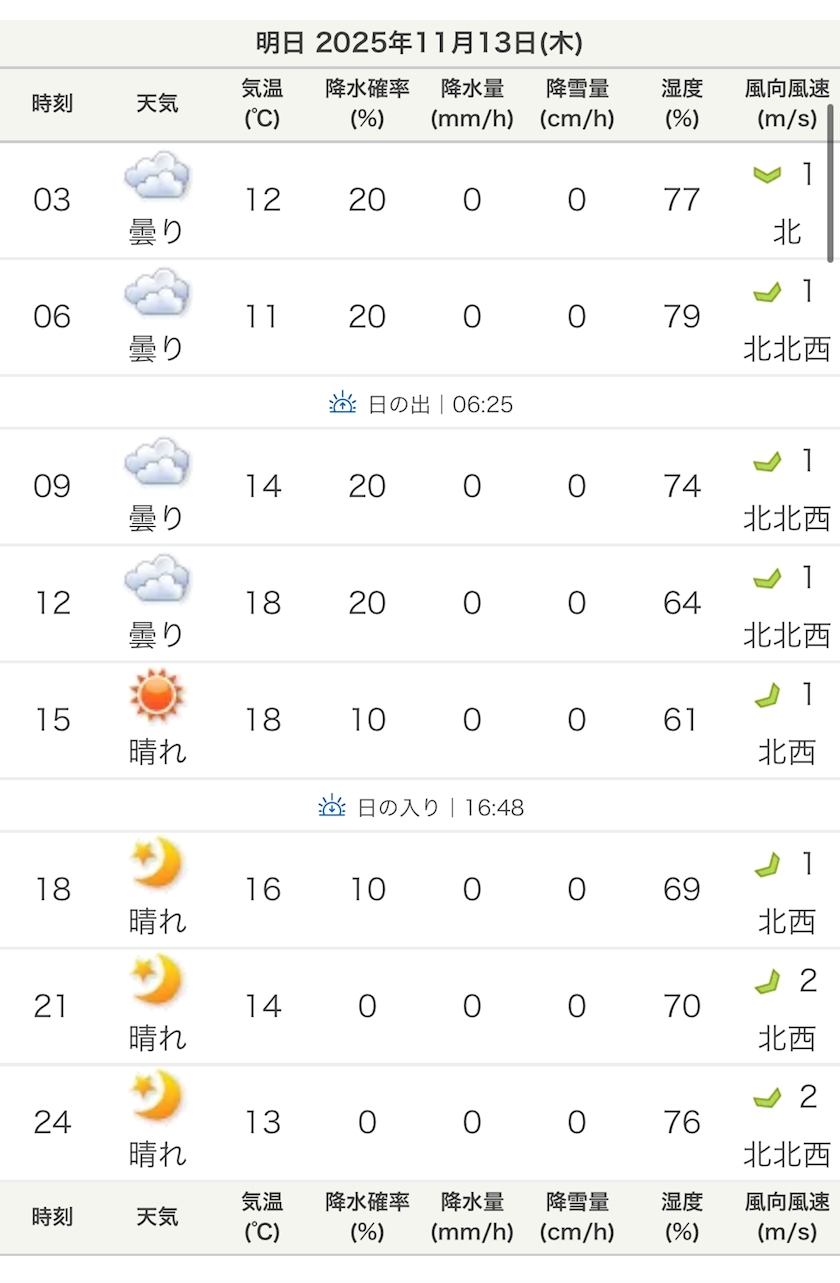The height and width of the screenshot is (1283, 840).
Task: Click the sunset icon beside 日の入り
Action: [332, 807]
